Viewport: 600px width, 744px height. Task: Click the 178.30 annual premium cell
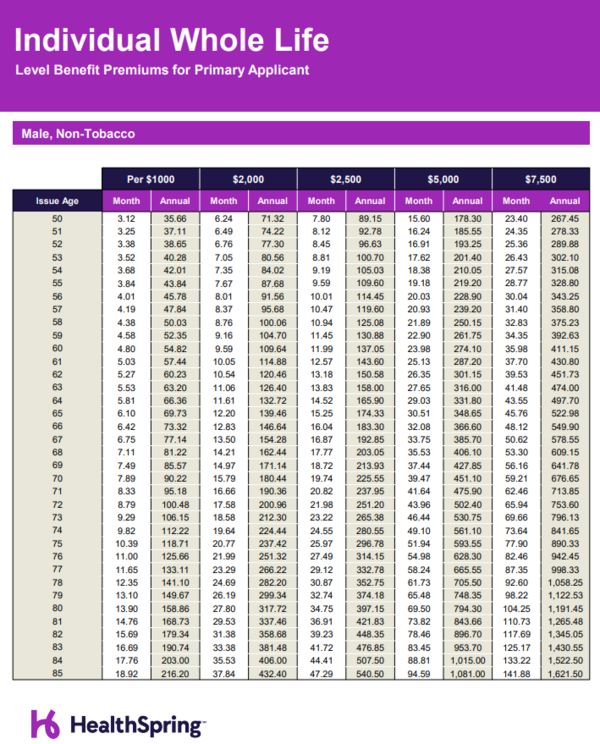click(x=468, y=219)
